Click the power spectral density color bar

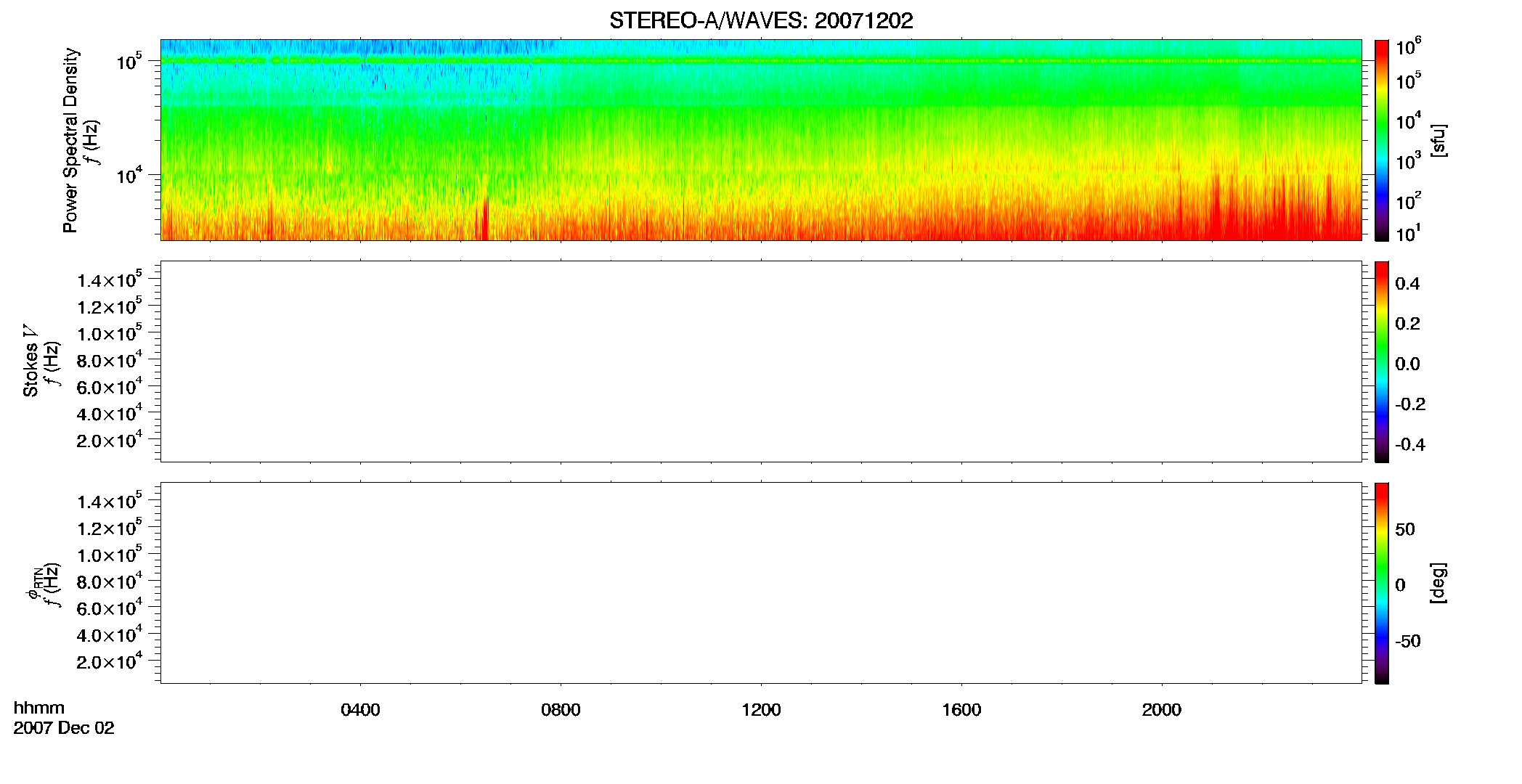pos(1382,140)
